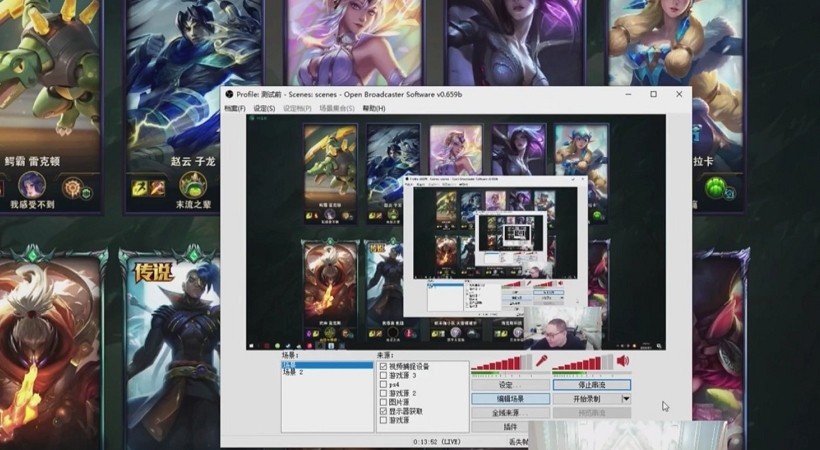Click the green orb icon on the 拉卡 card
The height and width of the screenshot is (450, 820).
click(716, 187)
